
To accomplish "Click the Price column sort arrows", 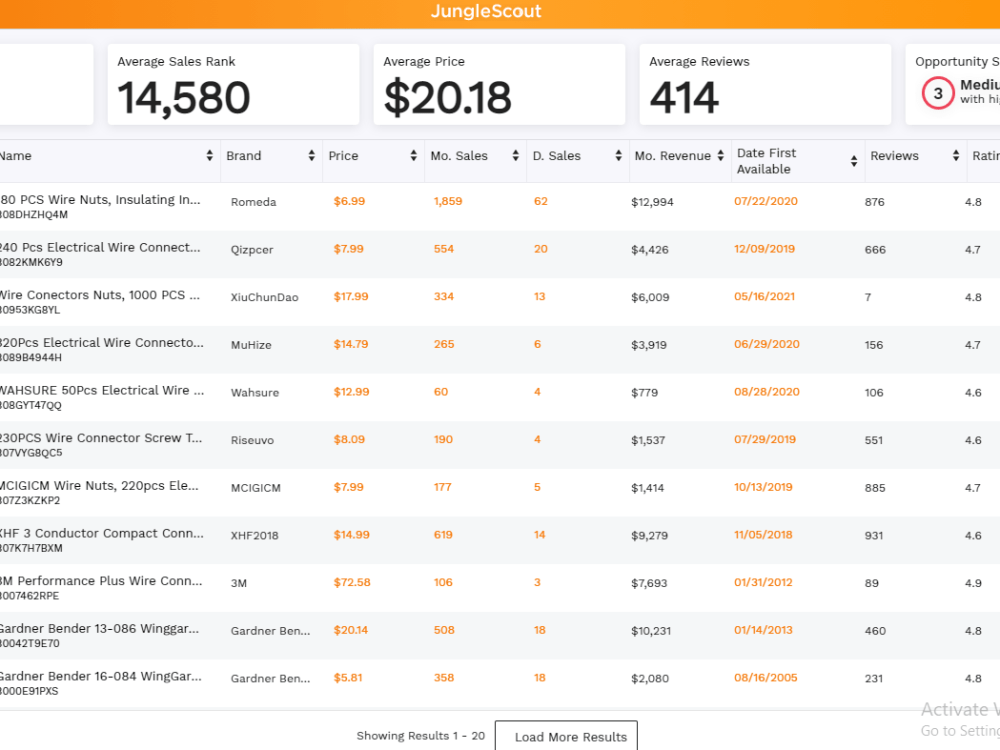I will tap(413, 156).
